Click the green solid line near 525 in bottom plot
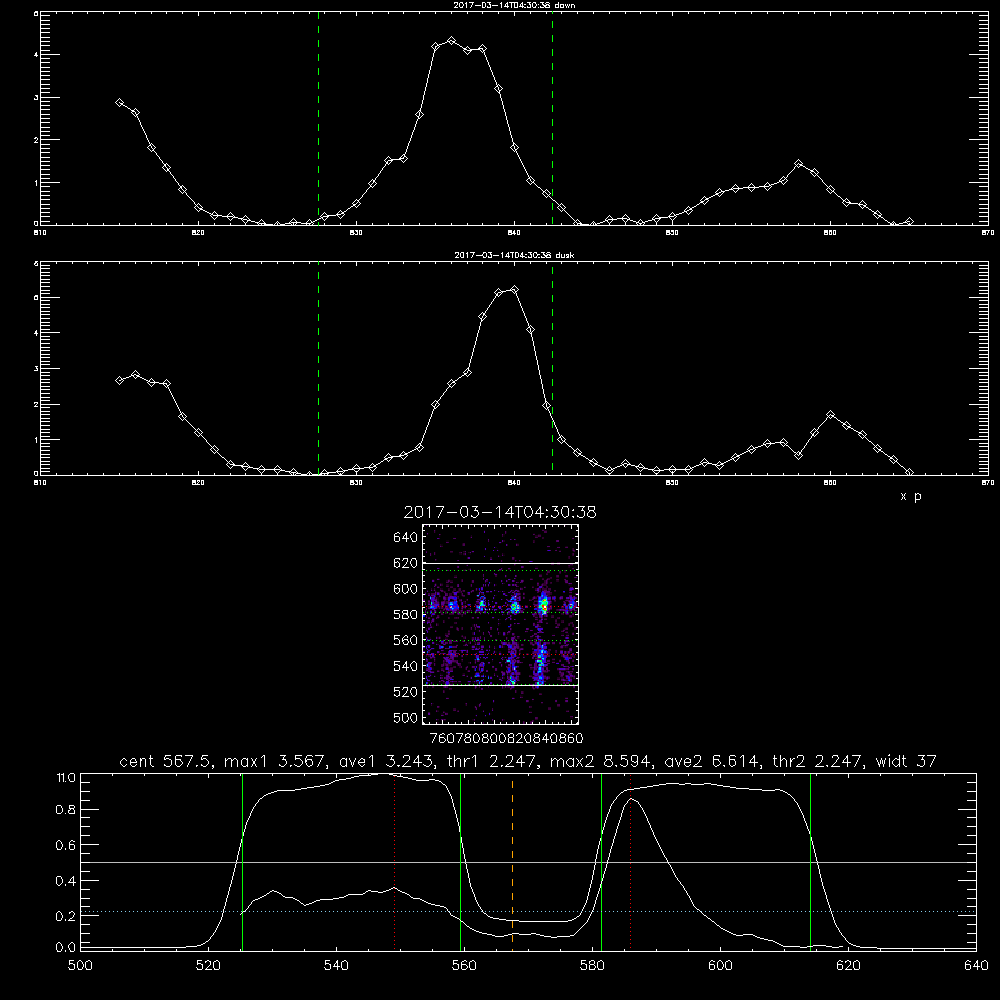1000x1000 pixels. click(x=242, y=862)
